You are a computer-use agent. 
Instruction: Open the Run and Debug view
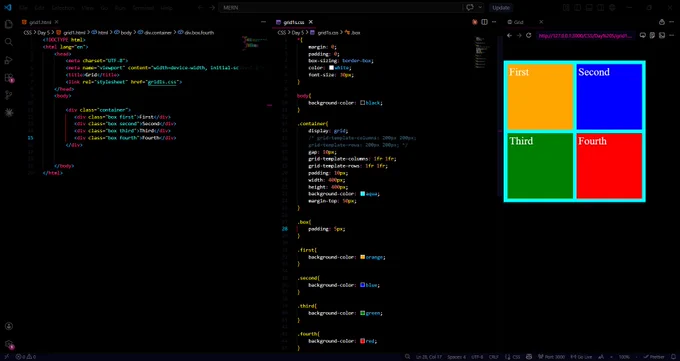click(9, 60)
